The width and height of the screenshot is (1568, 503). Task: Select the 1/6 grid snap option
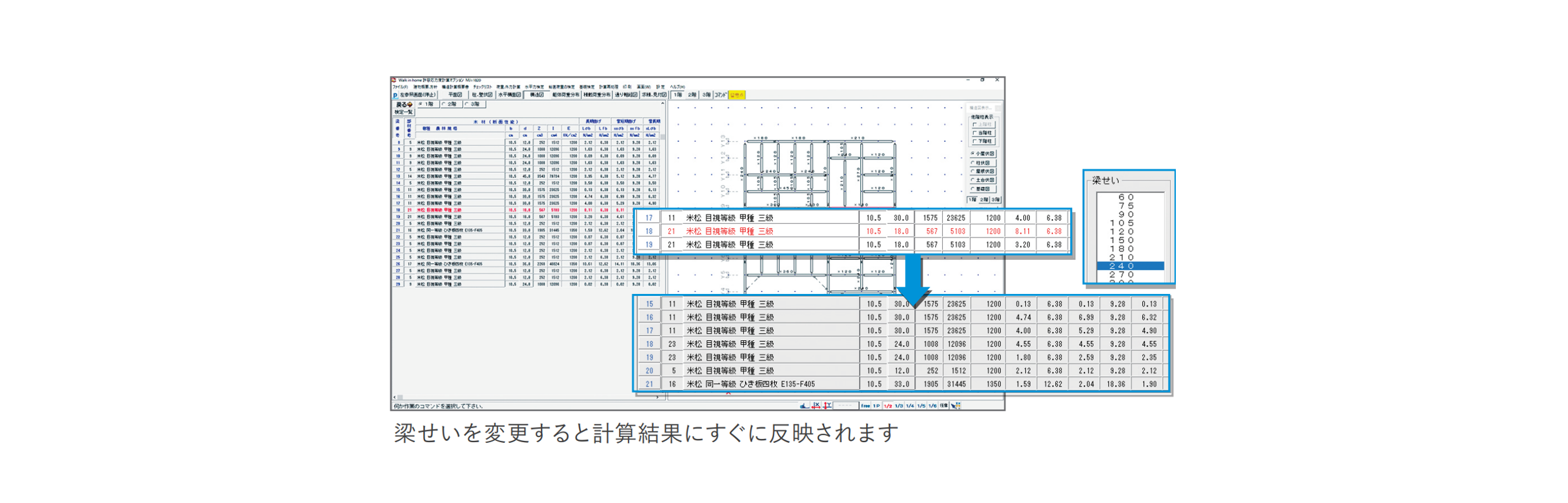tap(932, 405)
